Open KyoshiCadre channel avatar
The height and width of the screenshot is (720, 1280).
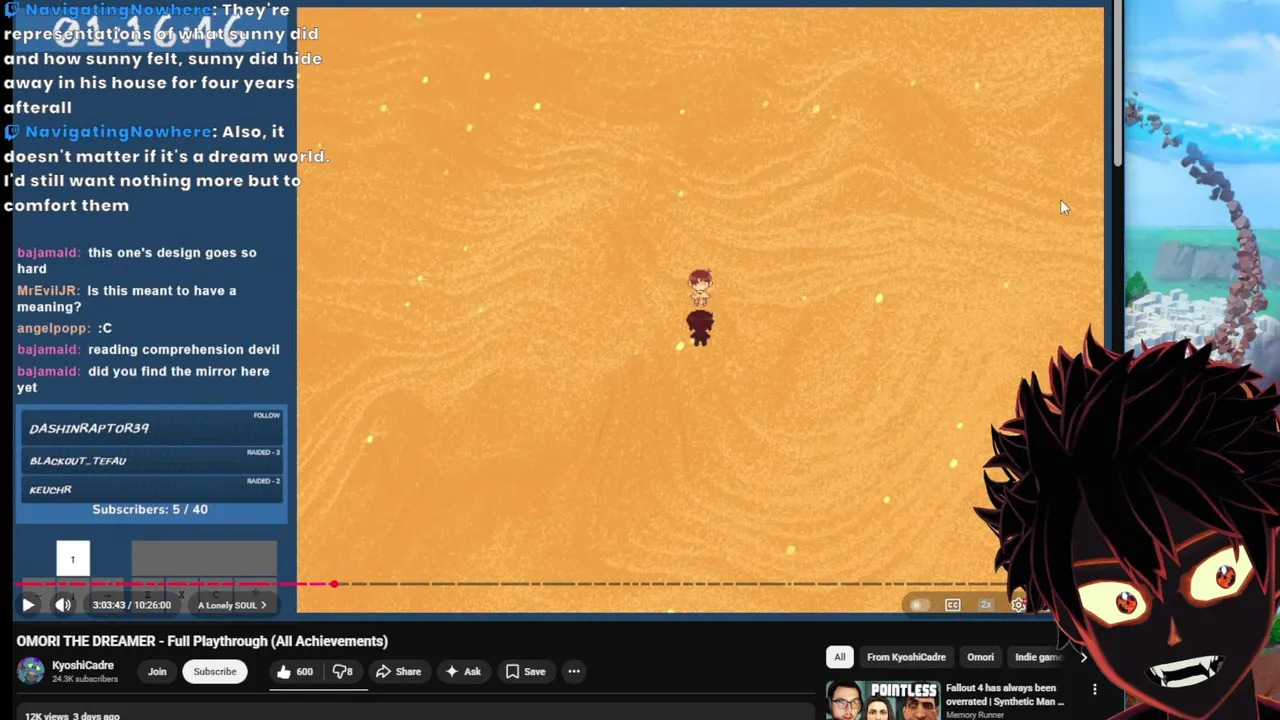pyautogui.click(x=31, y=671)
